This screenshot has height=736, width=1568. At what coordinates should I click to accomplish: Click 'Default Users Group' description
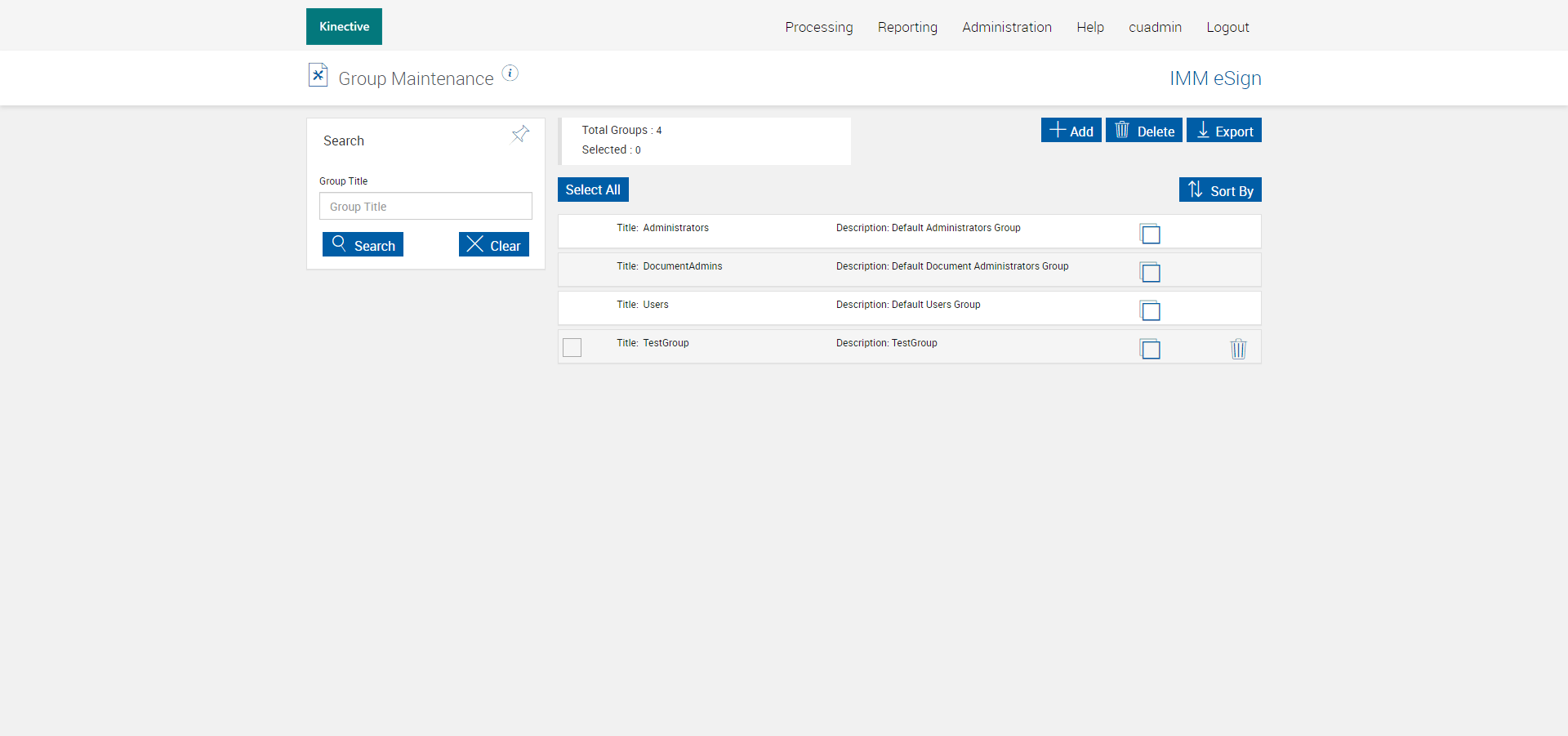click(936, 305)
